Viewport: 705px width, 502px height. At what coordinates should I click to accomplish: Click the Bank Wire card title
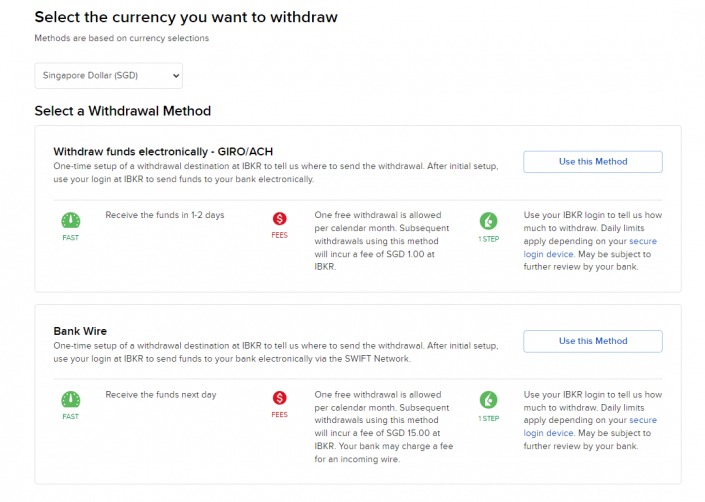pos(80,330)
